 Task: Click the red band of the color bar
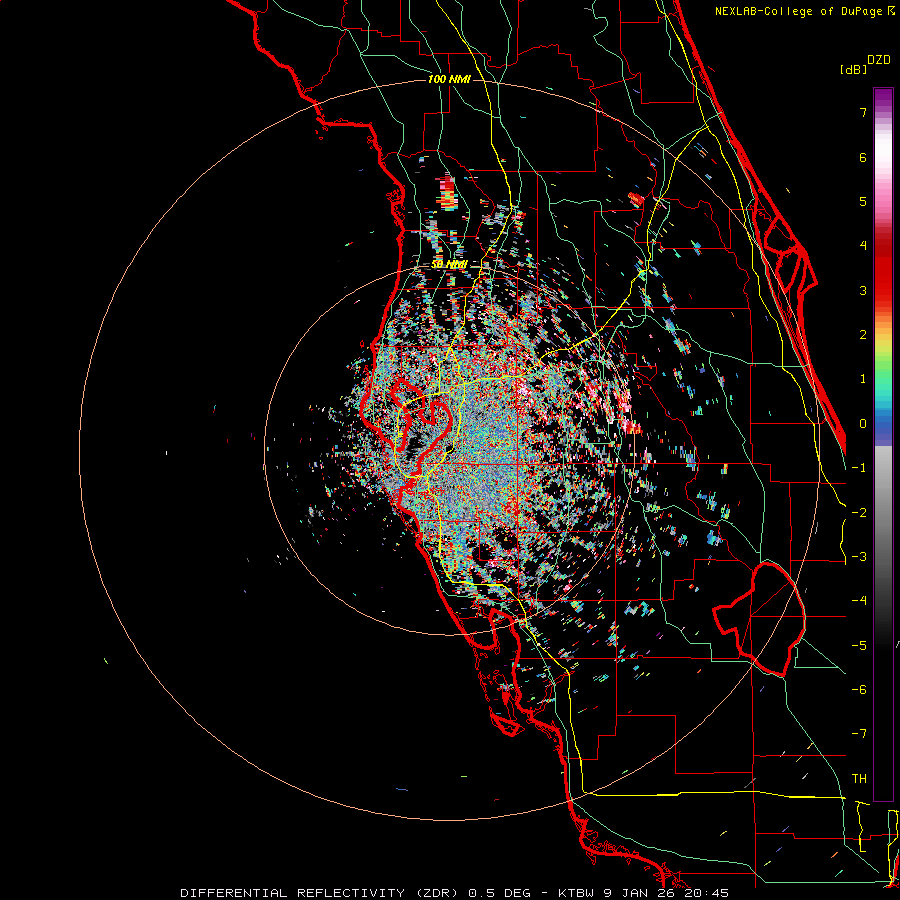tap(883, 270)
